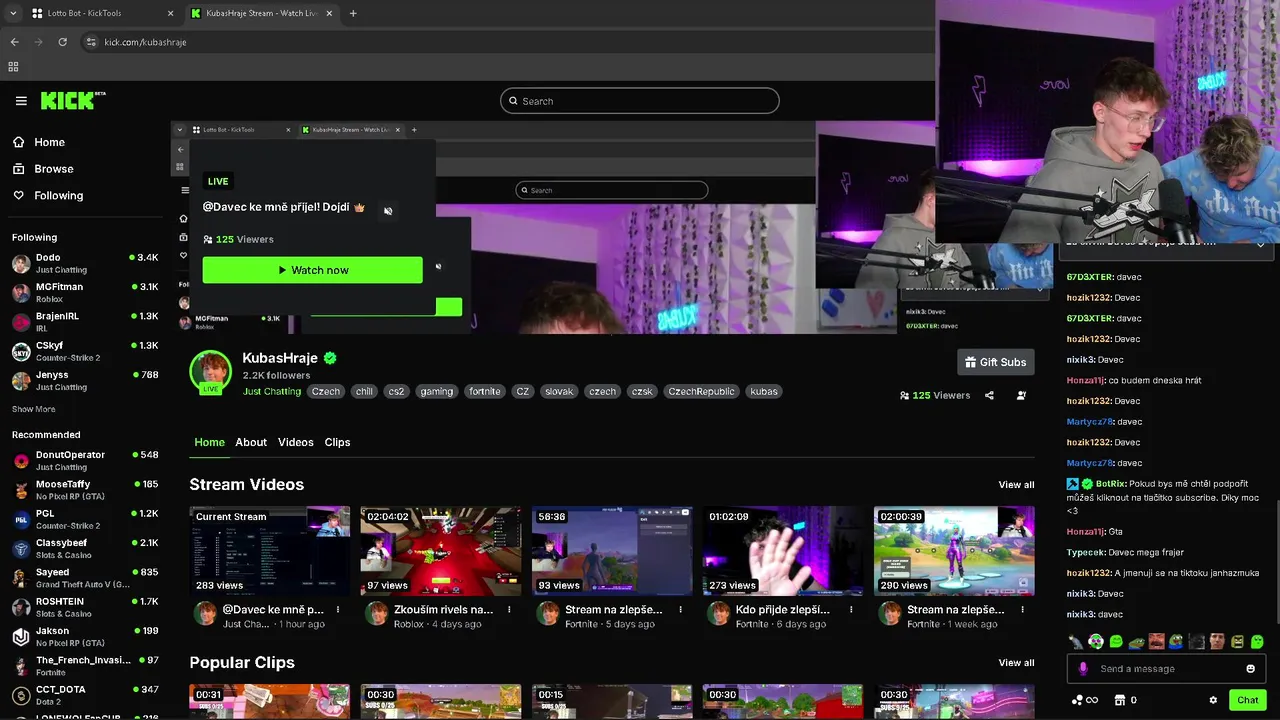Image resolution: width=1280 pixels, height=720 pixels.
Task: Open the 01:02:09 video thumbnail
Action: [783, 551]
